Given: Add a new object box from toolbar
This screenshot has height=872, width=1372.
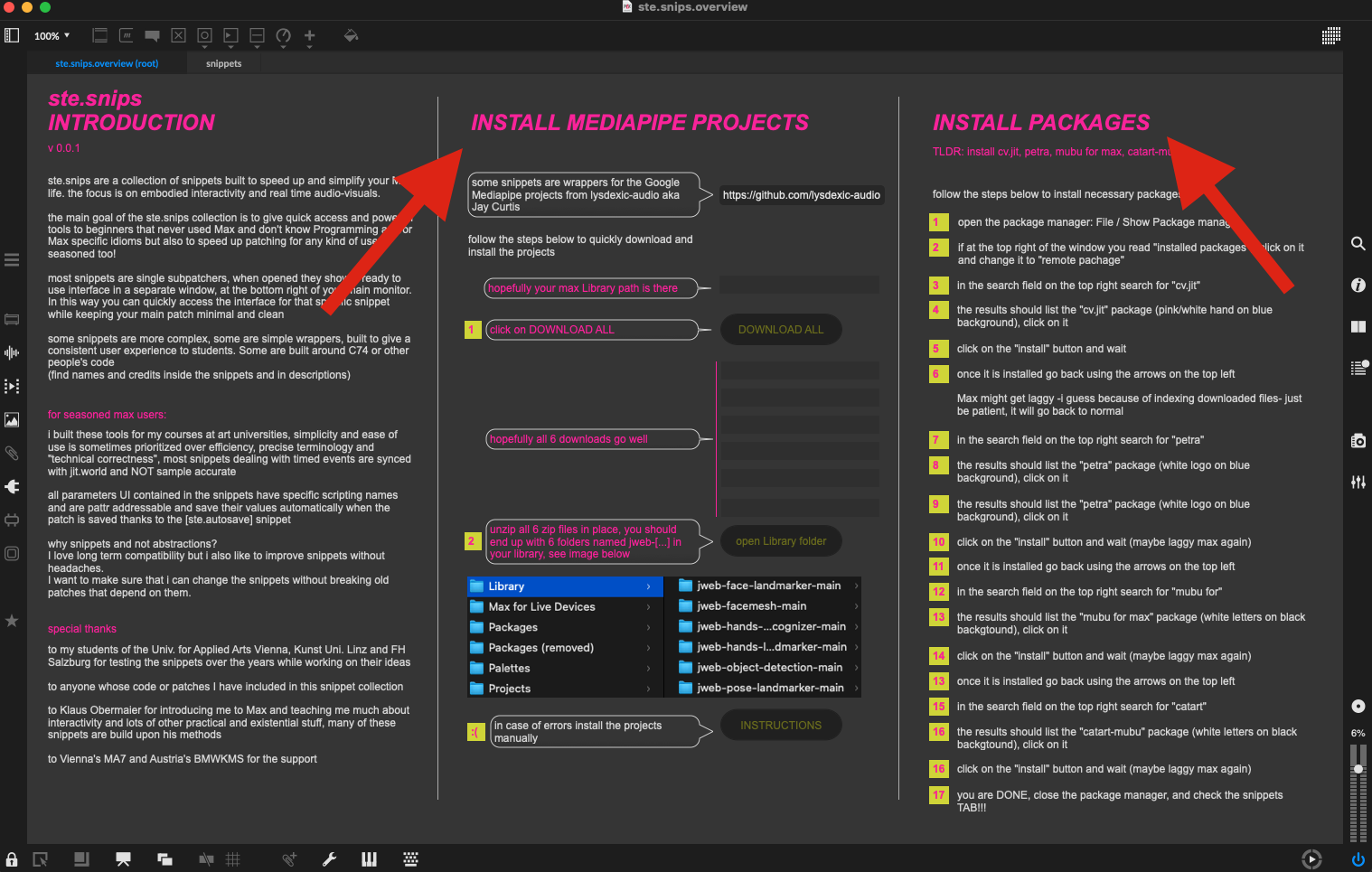Looking at the screenshot, I should pyautogui.click(x=100, y=36).
